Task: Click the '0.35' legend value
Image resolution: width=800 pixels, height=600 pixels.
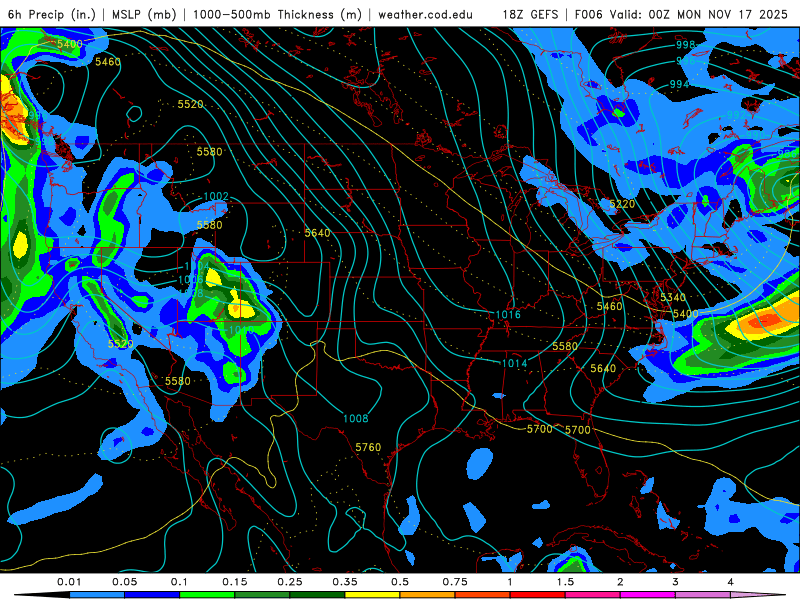Action: pyautogui.click(x=345, y=582)
